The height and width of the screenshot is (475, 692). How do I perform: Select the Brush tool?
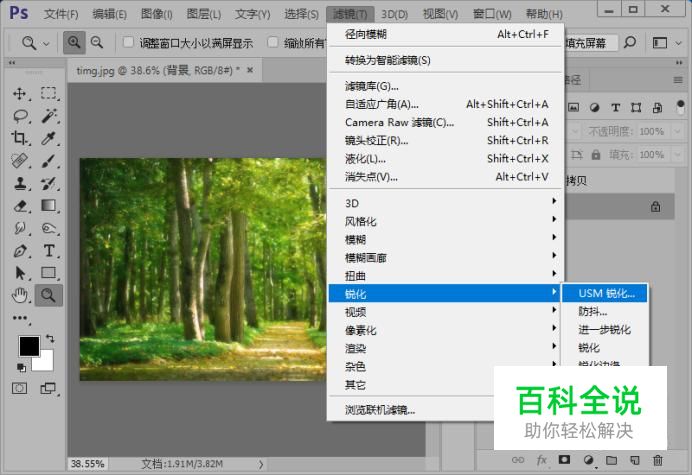(x=49, y=161)
